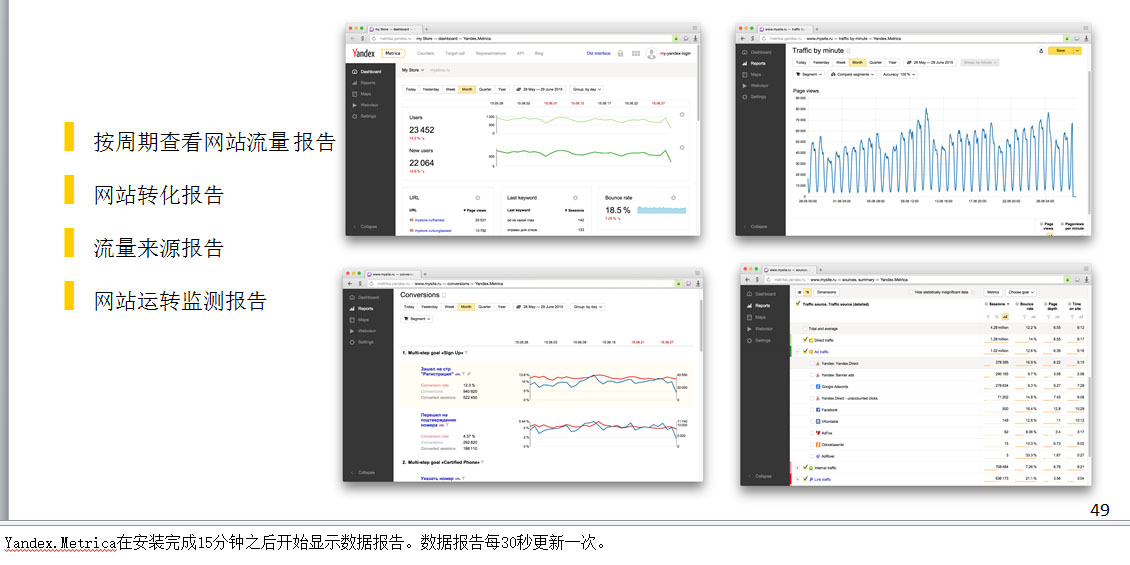The image size is (1130, 565).
Task: Check the Facebook row checkbox
Action: point(812,409)
